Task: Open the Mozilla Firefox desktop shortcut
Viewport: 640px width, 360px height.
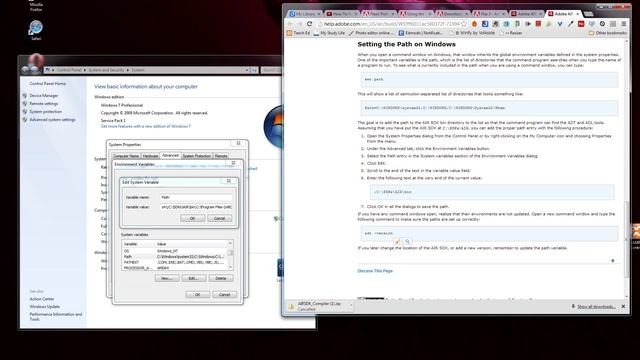Action: pos(36,5)
